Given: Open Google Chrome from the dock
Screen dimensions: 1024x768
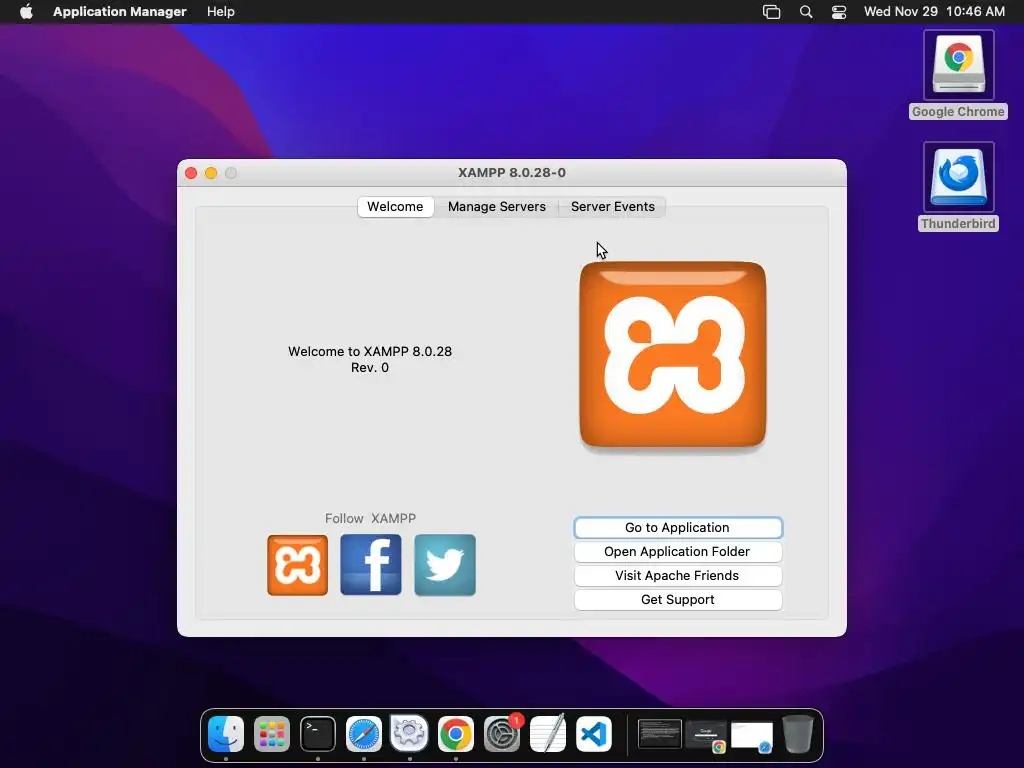Looking at the screenshot, I should point(456,734).
